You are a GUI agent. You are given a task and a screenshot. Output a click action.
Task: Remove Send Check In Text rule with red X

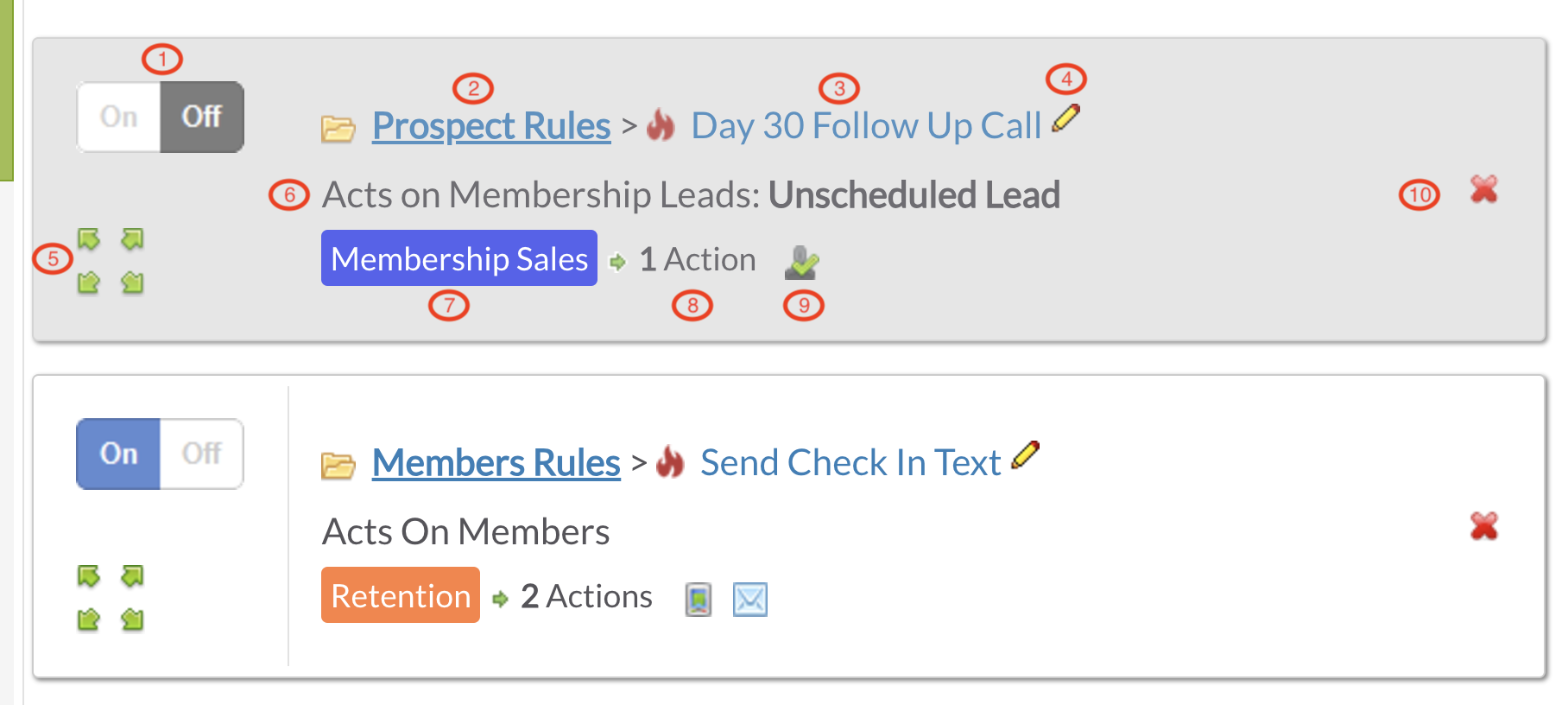(x=1484, y=526)
